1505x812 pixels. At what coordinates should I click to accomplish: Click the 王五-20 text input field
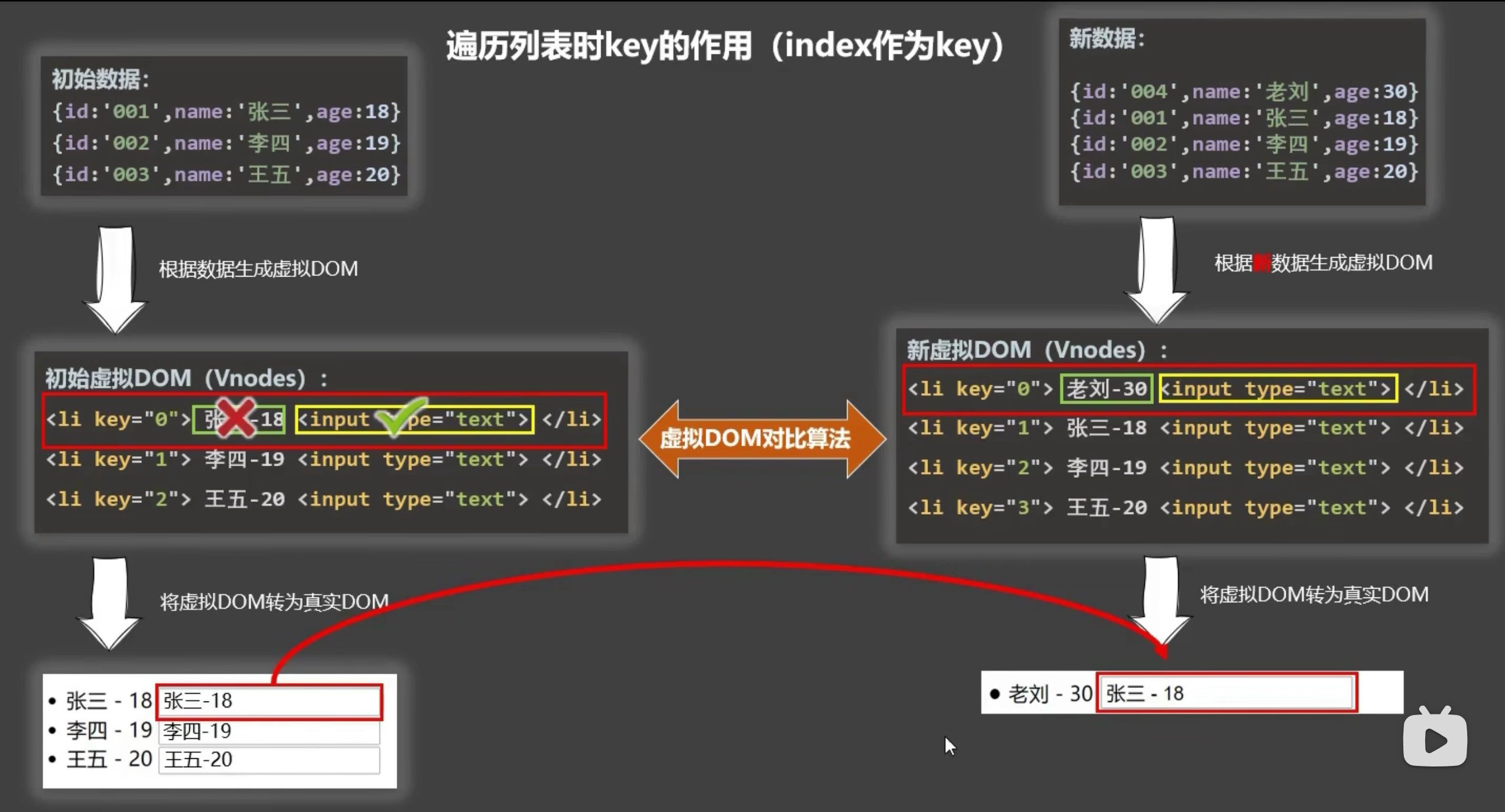pos(269,760)
